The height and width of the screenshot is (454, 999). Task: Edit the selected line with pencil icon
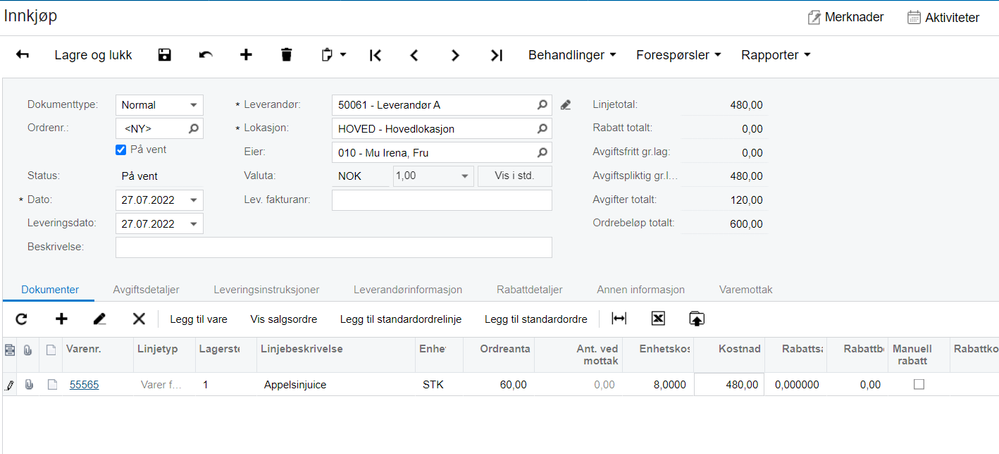(99, 319)
